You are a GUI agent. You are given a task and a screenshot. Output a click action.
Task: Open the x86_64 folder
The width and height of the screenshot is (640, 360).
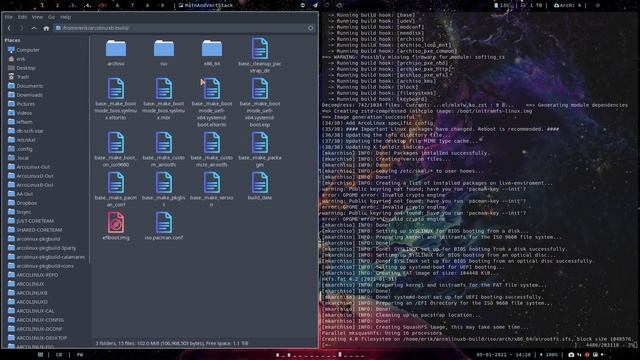(212, 53)
